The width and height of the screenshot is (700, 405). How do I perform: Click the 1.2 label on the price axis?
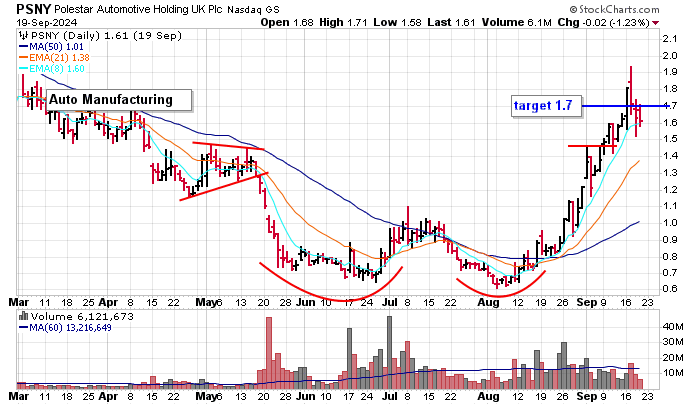670,190
